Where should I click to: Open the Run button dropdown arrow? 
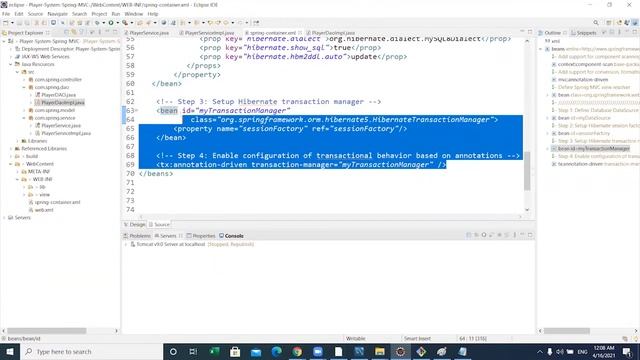point(117,23)
